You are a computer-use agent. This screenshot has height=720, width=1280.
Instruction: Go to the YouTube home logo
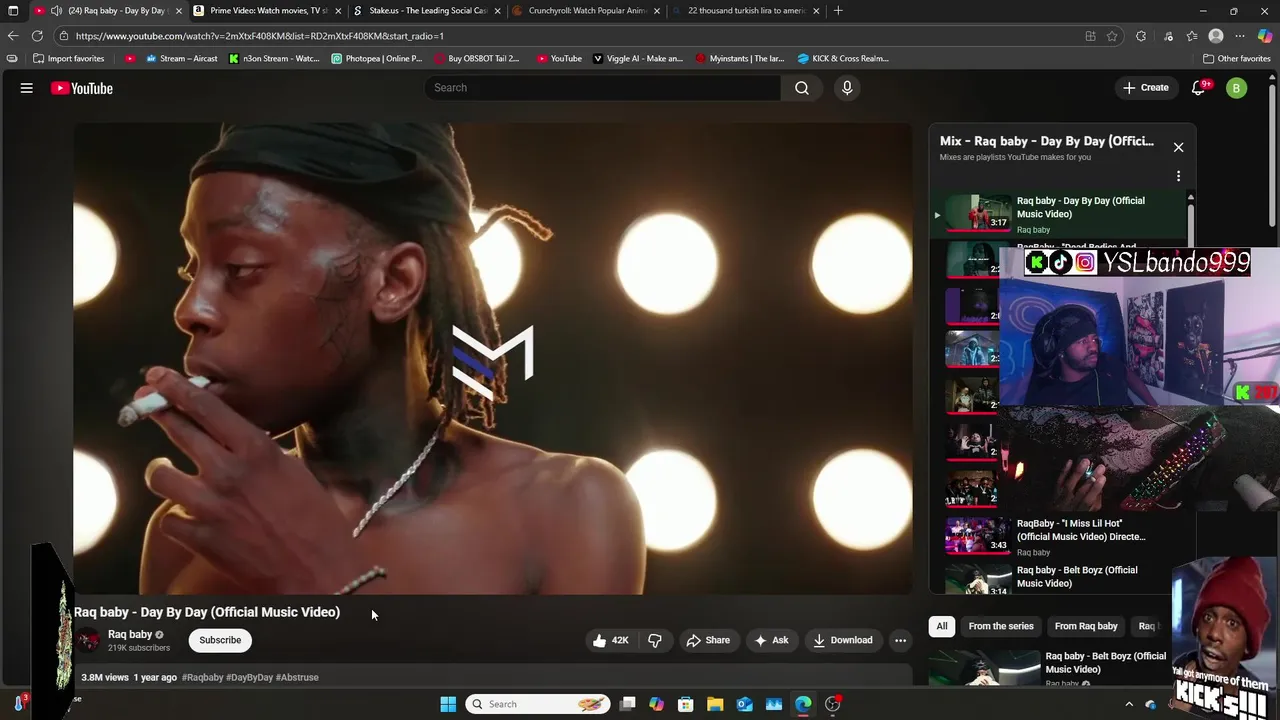(82, 88)
